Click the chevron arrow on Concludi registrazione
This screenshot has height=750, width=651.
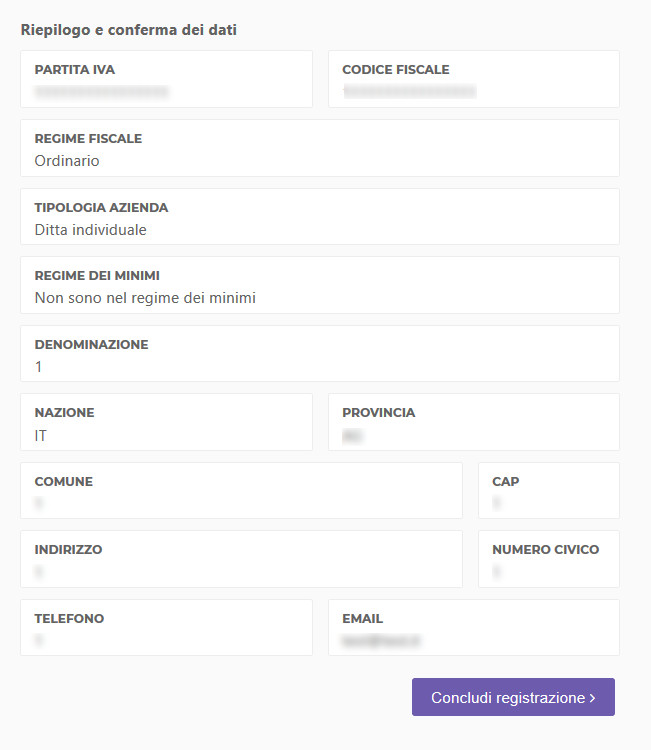point(593,698)
